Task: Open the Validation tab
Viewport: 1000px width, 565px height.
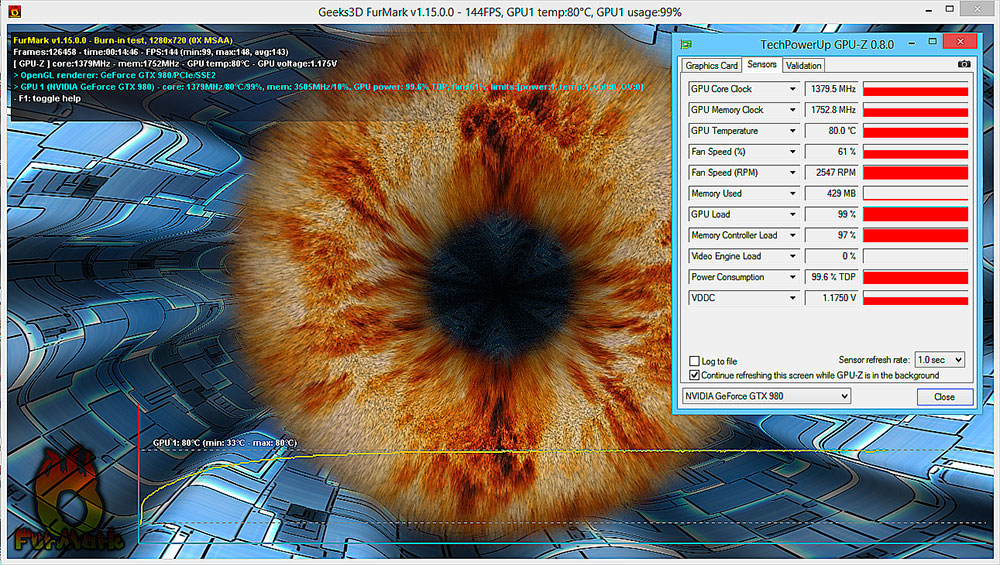Action: click(803, 65)
